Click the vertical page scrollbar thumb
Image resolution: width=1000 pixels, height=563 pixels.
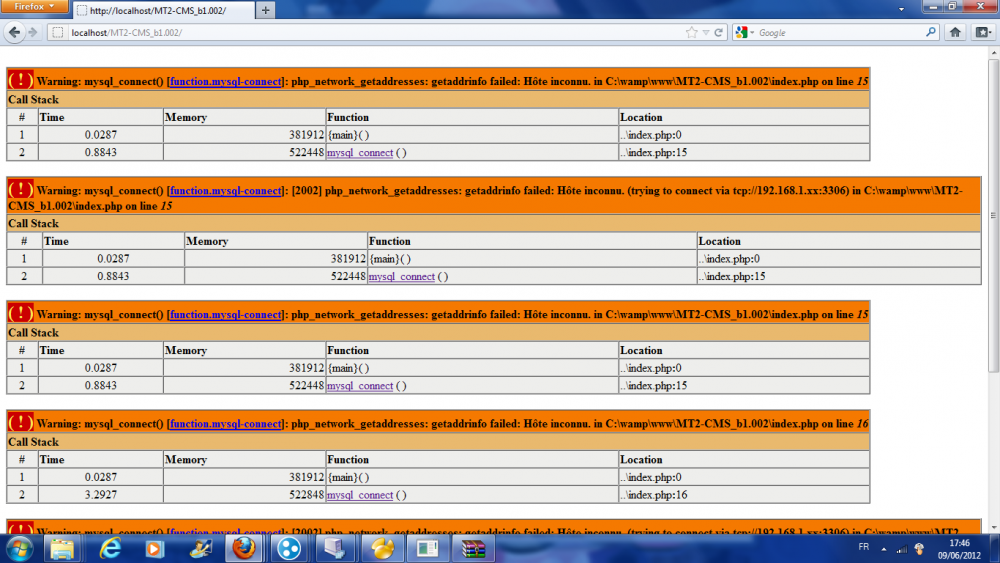pos(994,216)
